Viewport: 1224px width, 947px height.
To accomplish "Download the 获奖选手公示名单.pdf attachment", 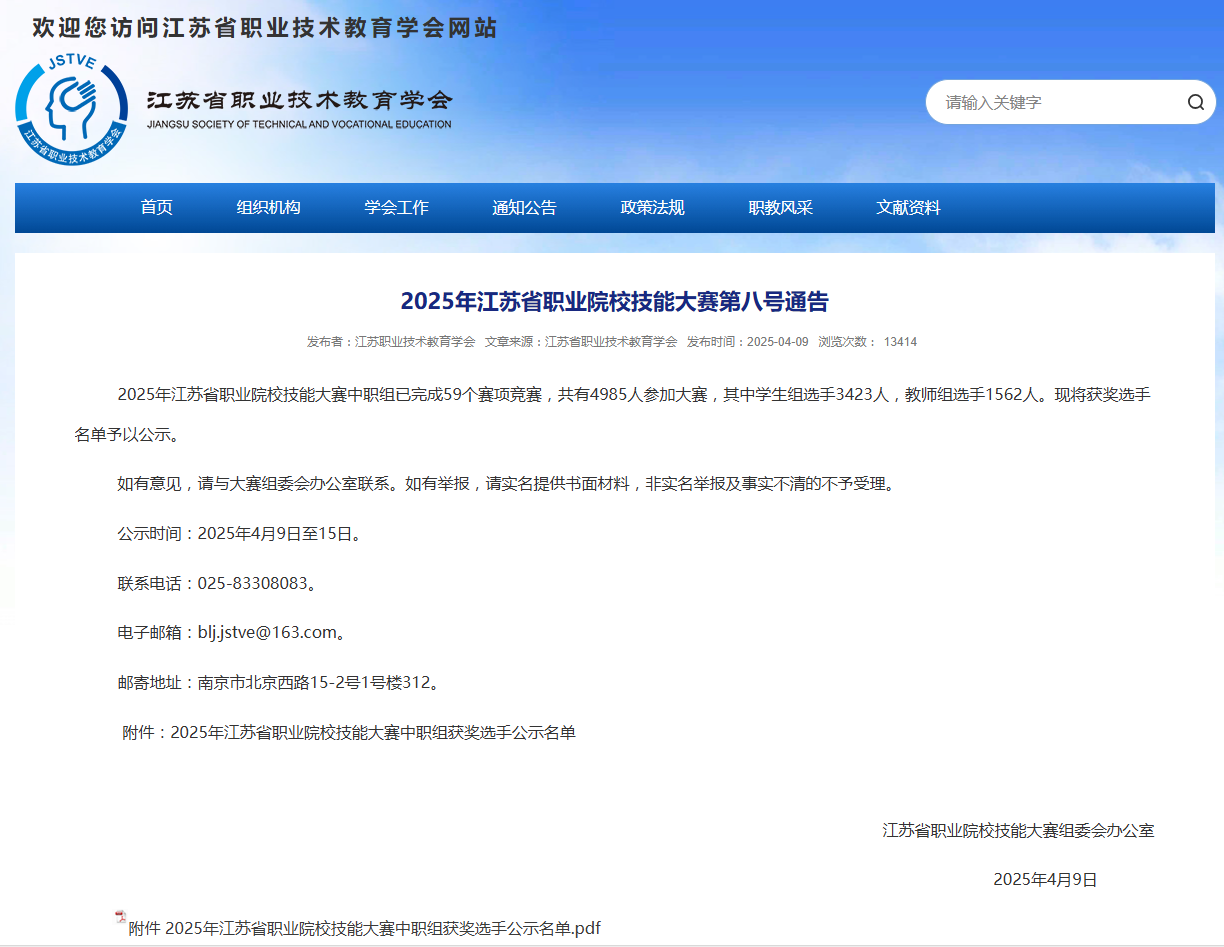I will click(x=365, y=928).
